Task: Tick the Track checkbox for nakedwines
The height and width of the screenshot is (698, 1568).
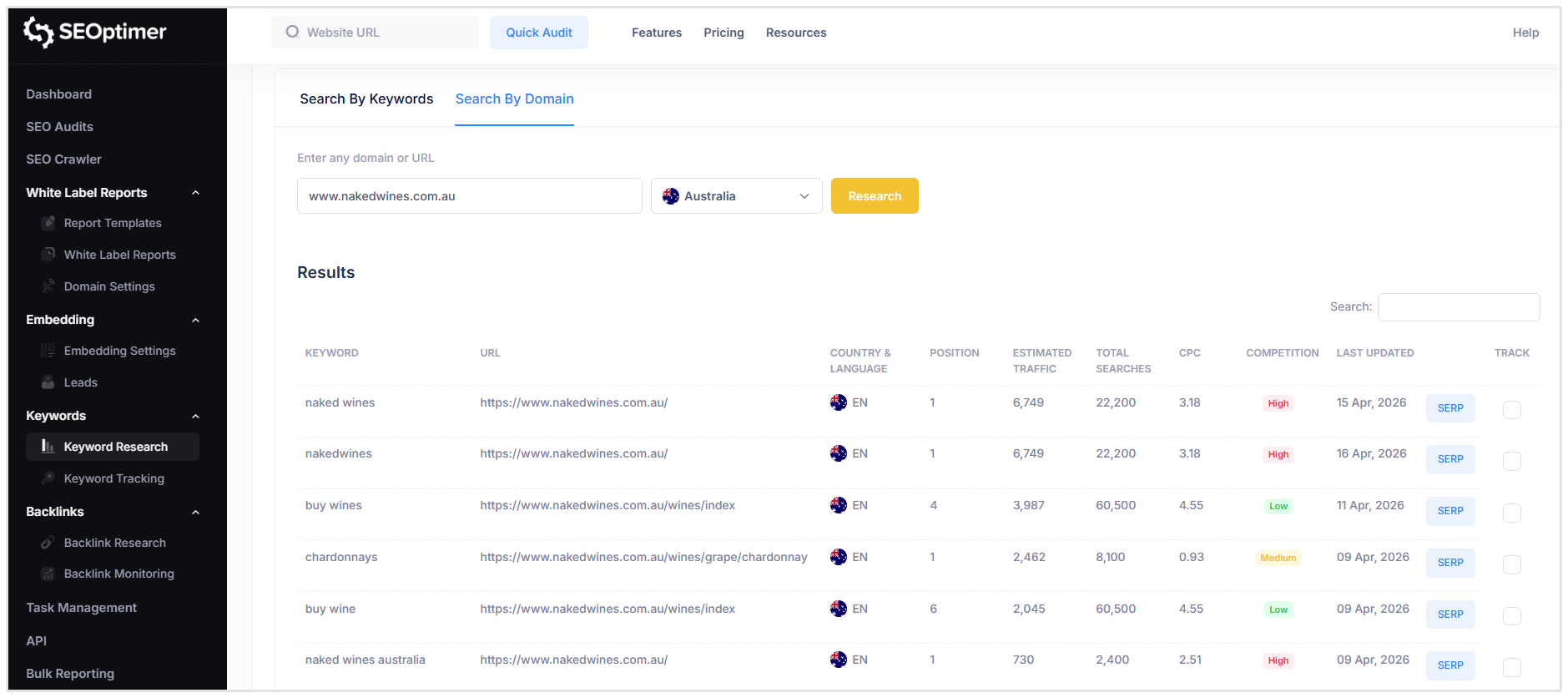Action: 1512,461
